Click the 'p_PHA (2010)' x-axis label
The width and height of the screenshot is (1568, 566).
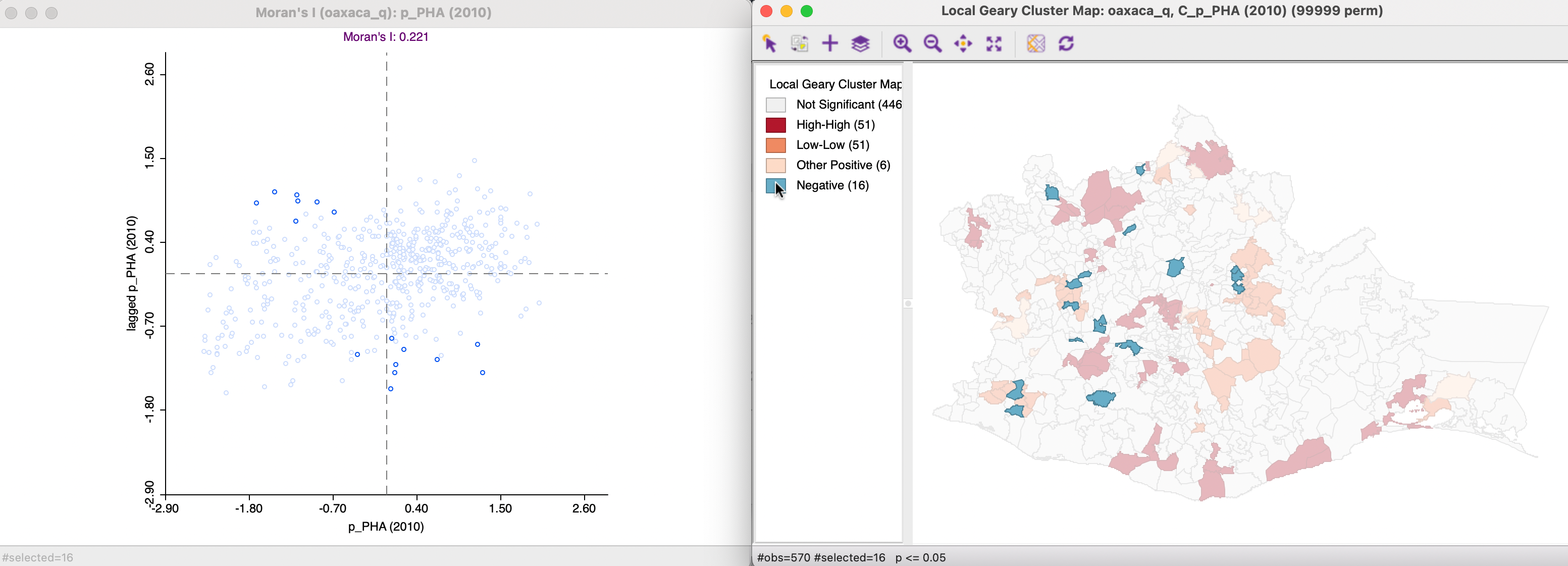click(386, 527)
